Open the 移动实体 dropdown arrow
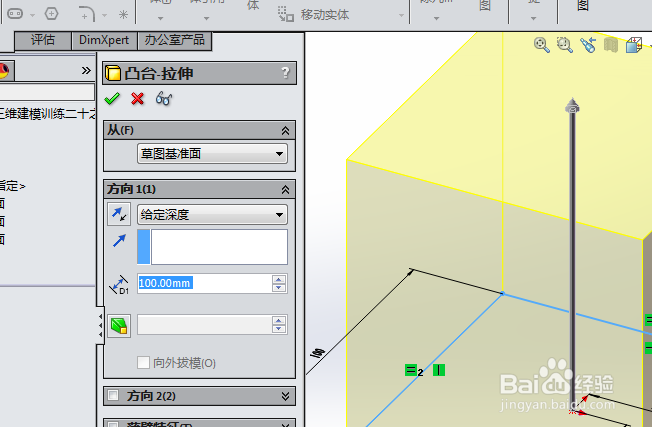 click(401, 15)
